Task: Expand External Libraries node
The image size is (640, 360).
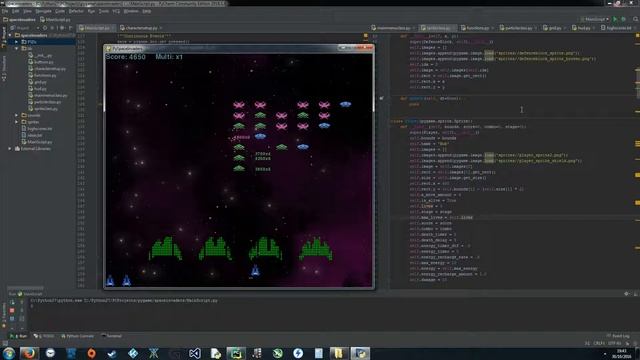Action: click(11, 149)
